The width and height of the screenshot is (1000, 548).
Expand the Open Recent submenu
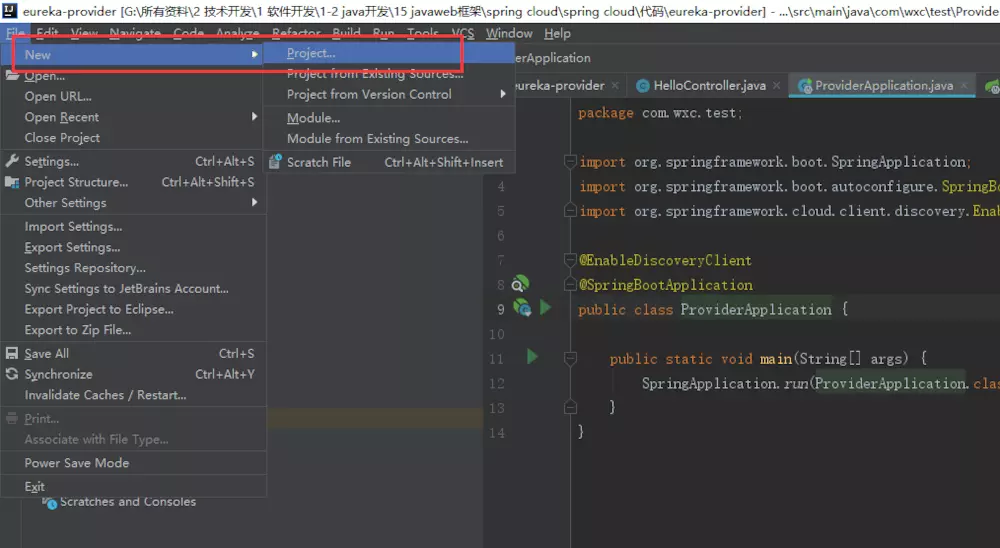click(254, 117)
